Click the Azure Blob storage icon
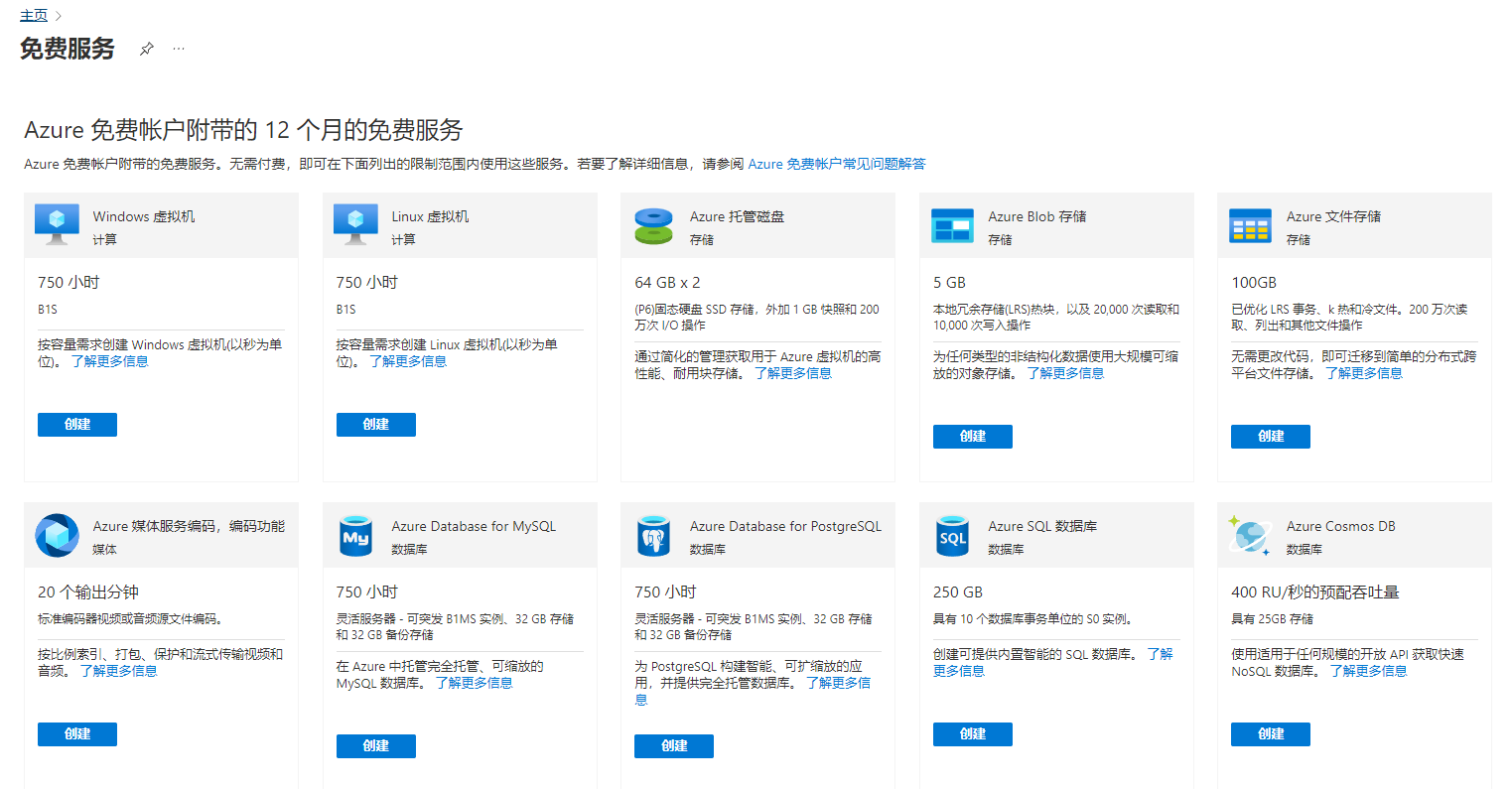This screenshot has width=1512, height=789. tap(952, 225)
